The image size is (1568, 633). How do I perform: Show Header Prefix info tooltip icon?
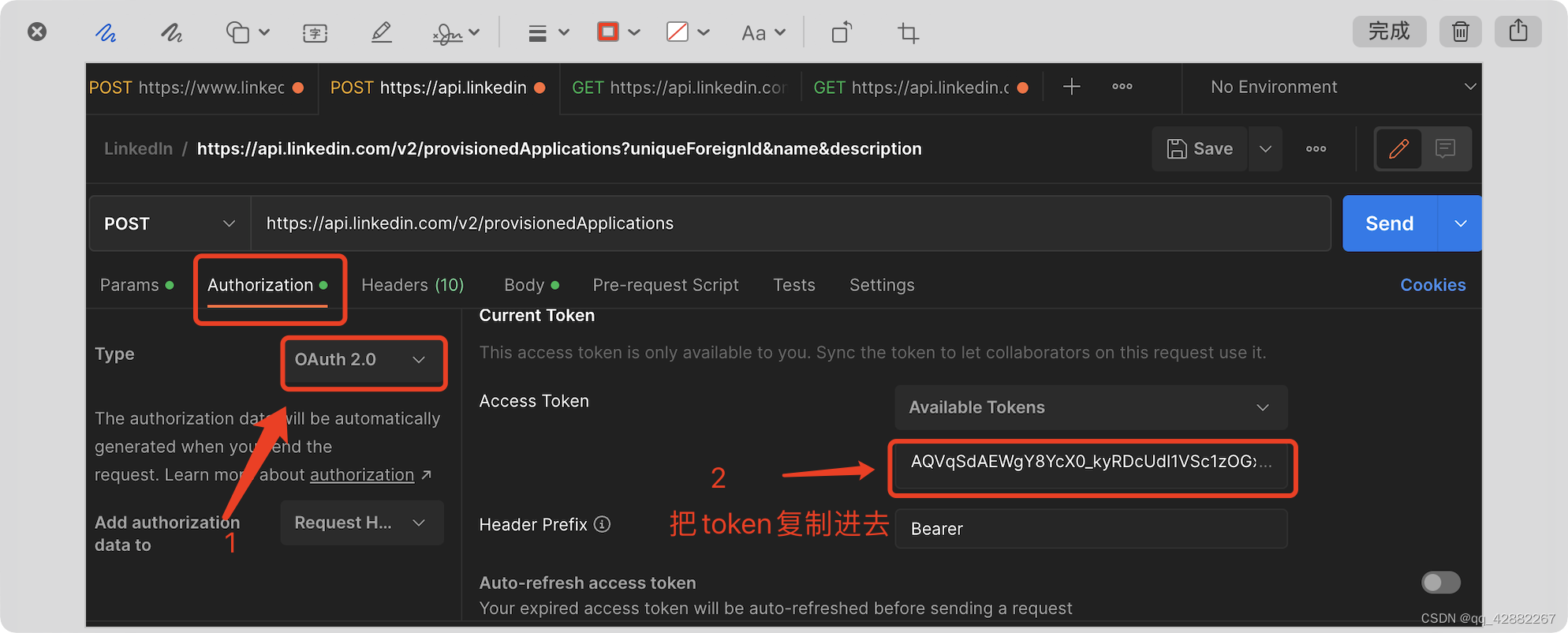pos(602,524)
